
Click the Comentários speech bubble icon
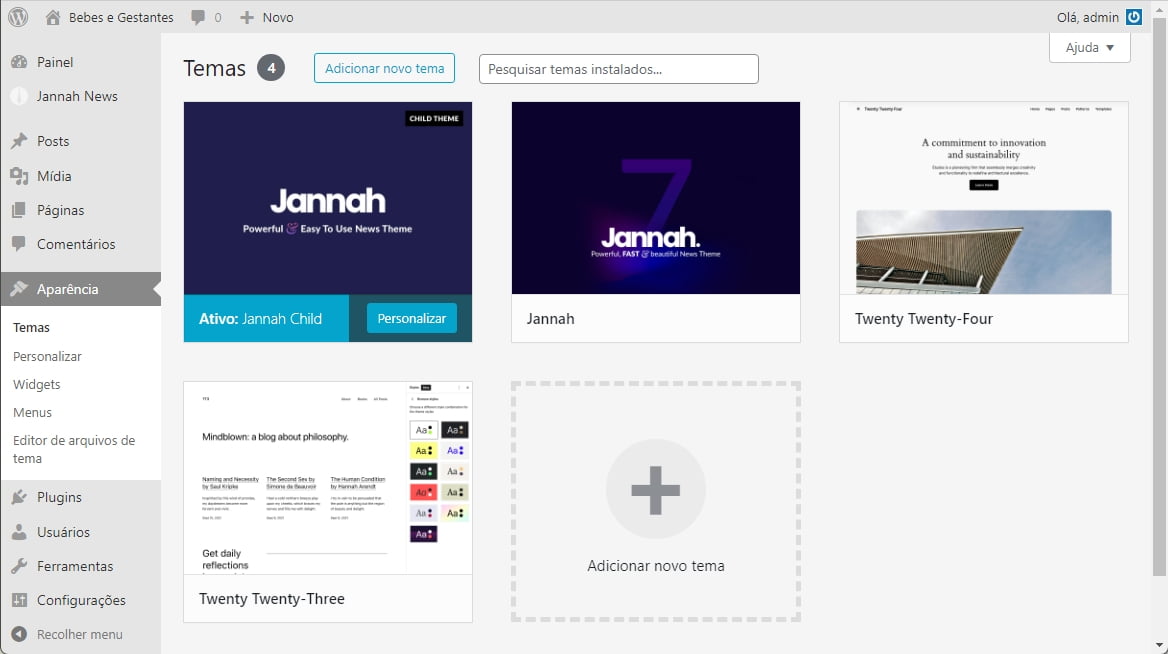[19, 244]
